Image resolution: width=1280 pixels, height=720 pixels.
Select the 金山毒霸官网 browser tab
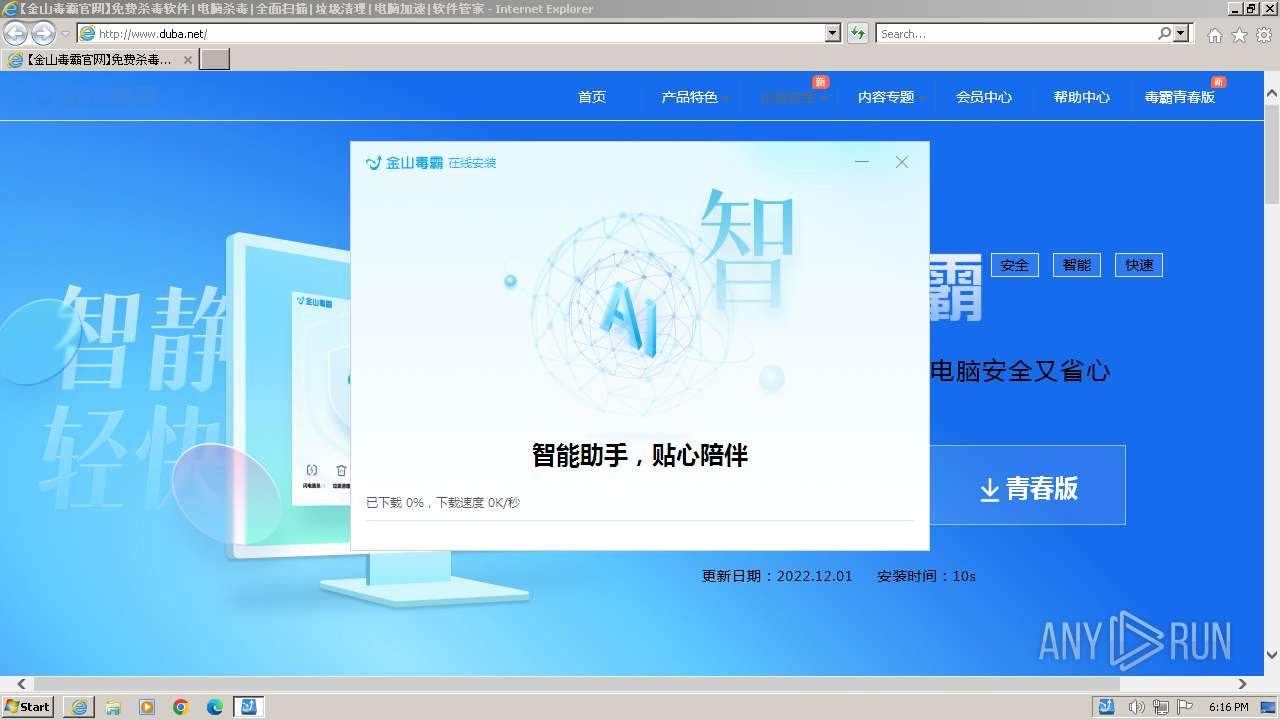pos(100,59)
